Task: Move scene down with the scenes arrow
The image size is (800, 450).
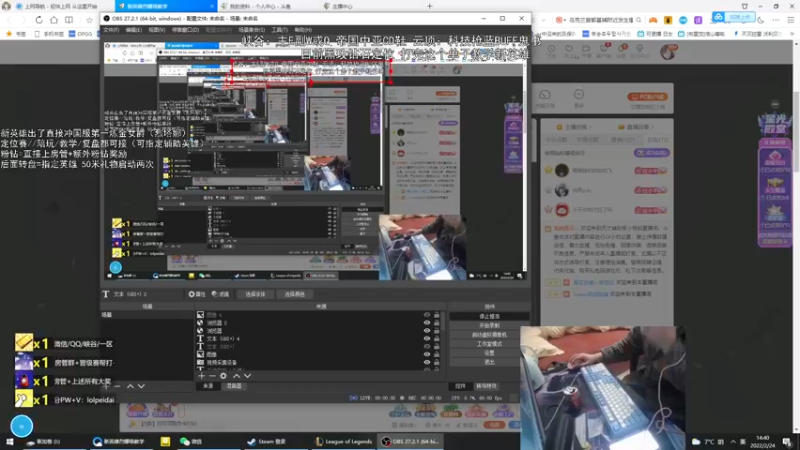Action: pyautogui.click(x=141, y=386)
